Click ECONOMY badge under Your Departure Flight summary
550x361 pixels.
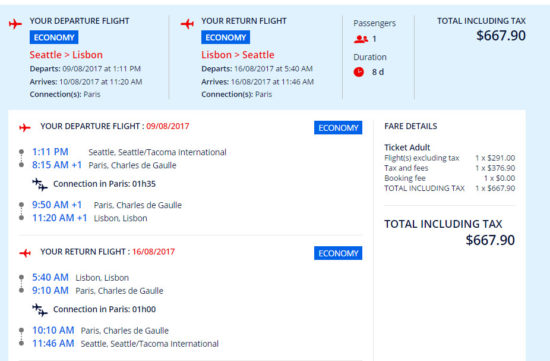coord(54,37)
